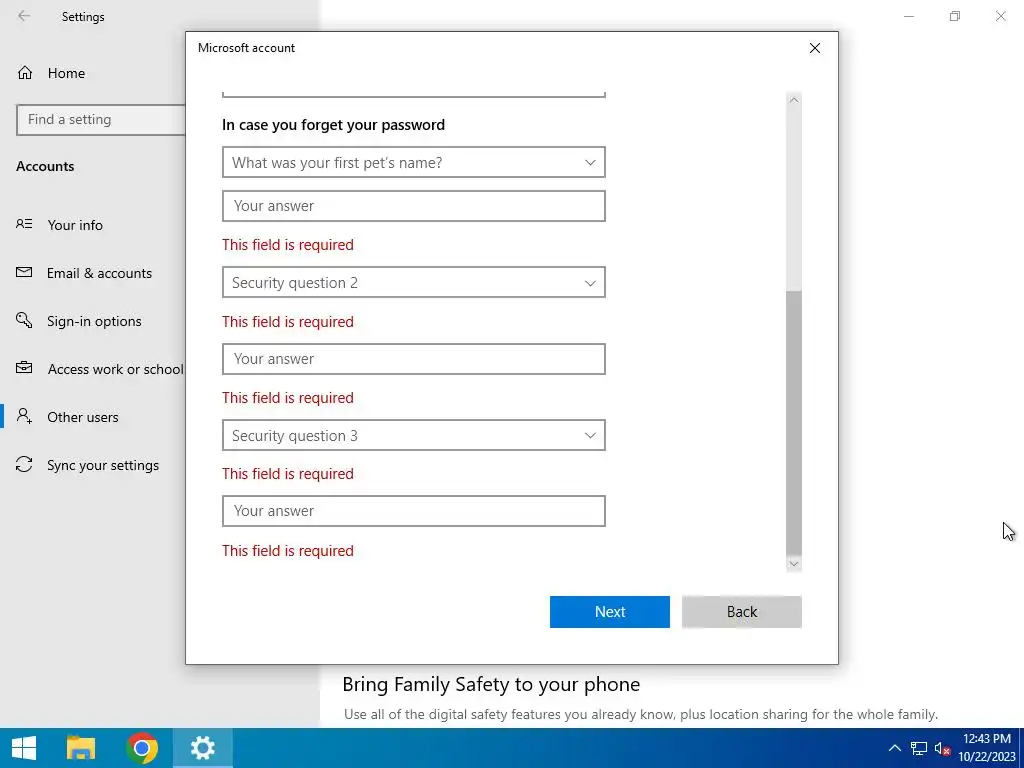The height and width of the screenshot is (768, 1024).
Task: Expand the Security question 2 dropdown
Action: coord(413,282)
